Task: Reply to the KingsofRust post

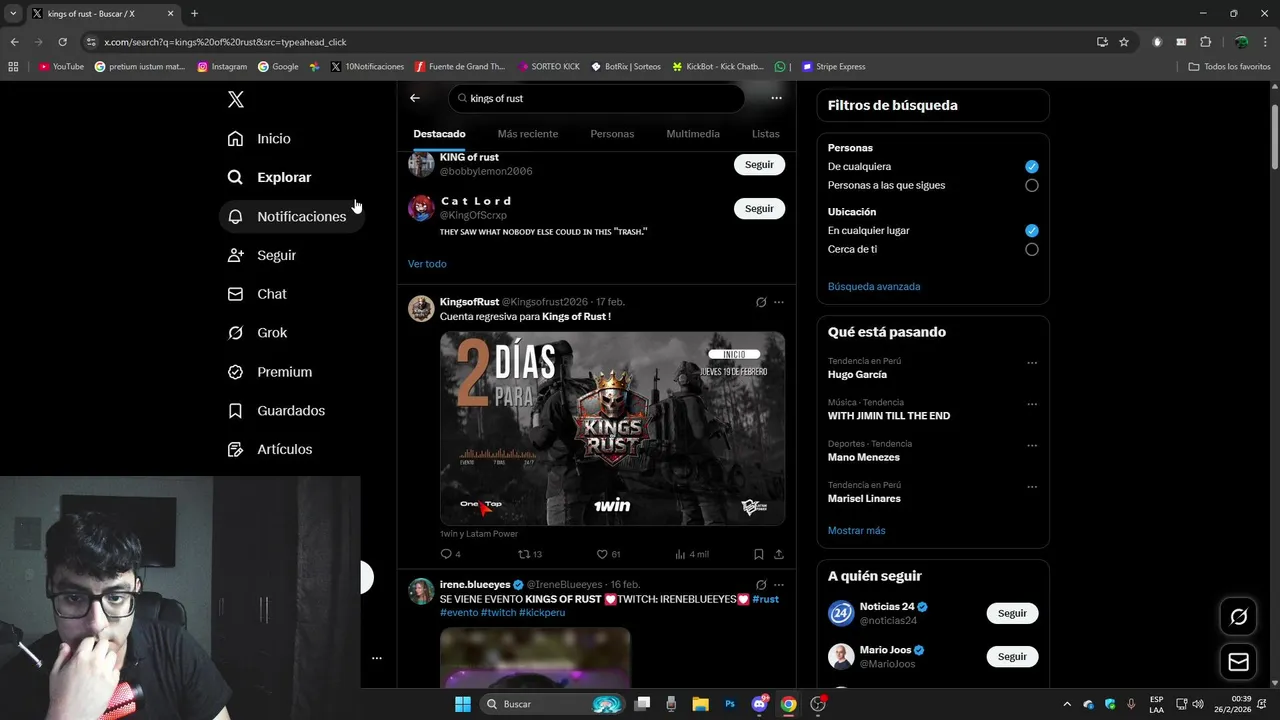Action: point(450,554)
